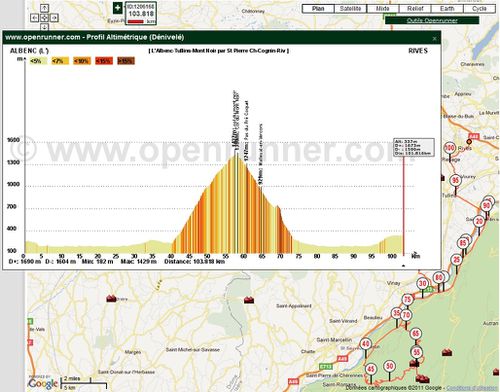
Task: Click the green plus icon beside route ID
Action: click(x=118, y=8)
